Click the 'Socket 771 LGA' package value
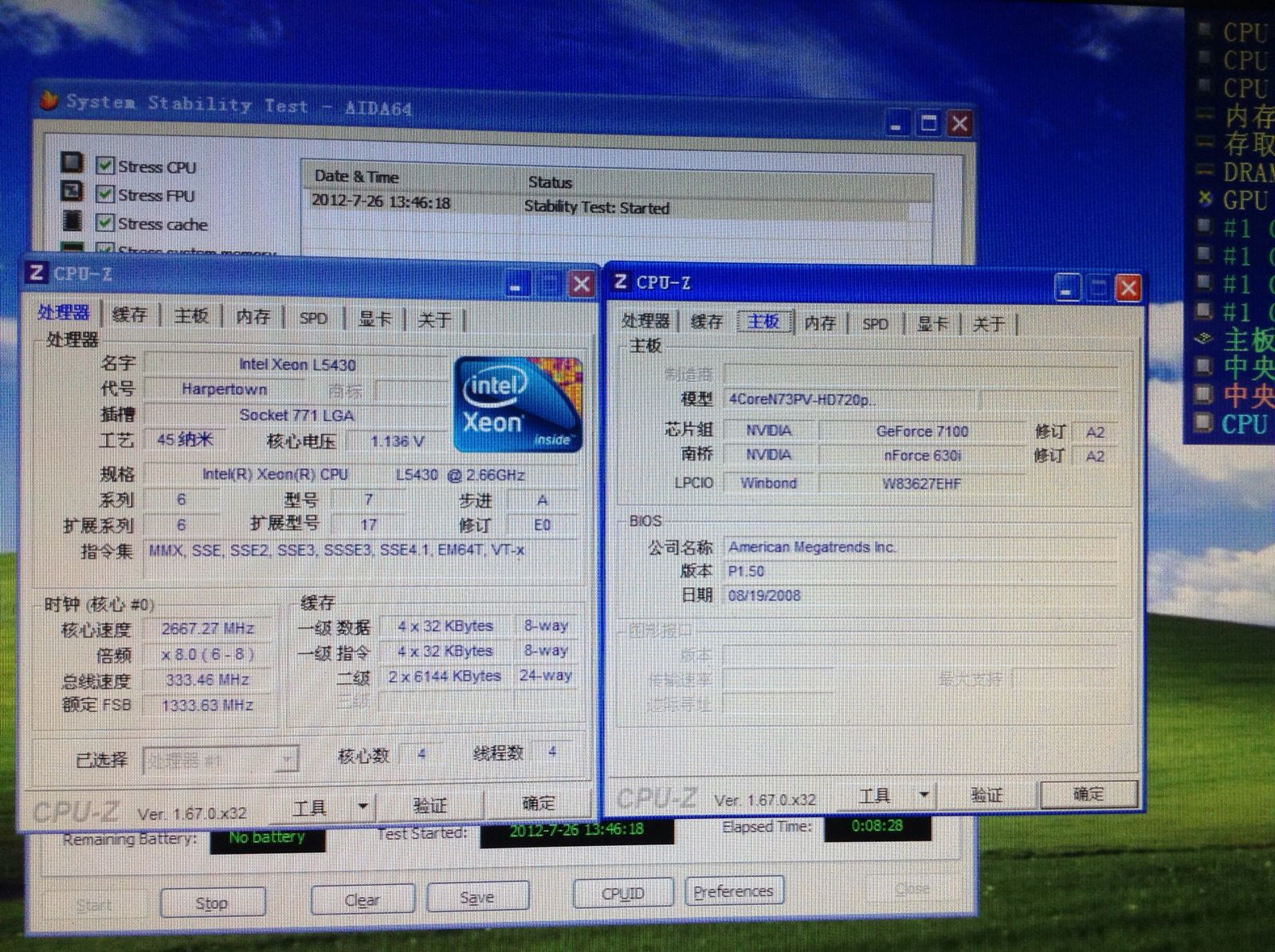The image size is (1275, 952). 296,415
